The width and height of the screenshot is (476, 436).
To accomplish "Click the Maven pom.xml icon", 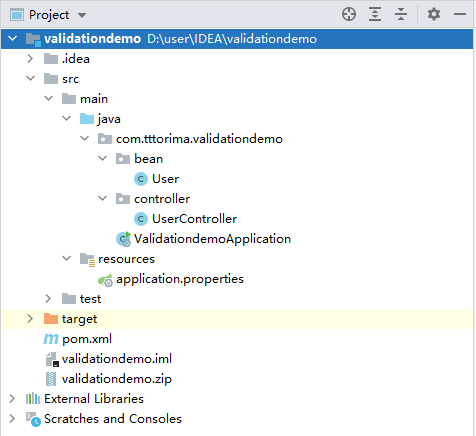I will [51, 339].
